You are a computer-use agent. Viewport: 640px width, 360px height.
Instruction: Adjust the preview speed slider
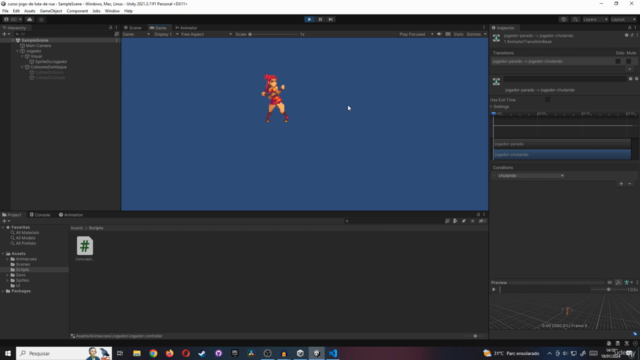(608, 289)
